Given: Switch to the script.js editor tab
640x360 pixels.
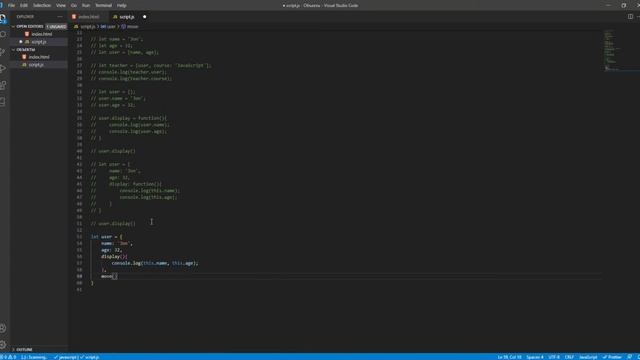Looking at the screenshot, I should click(x=130, y=17).
